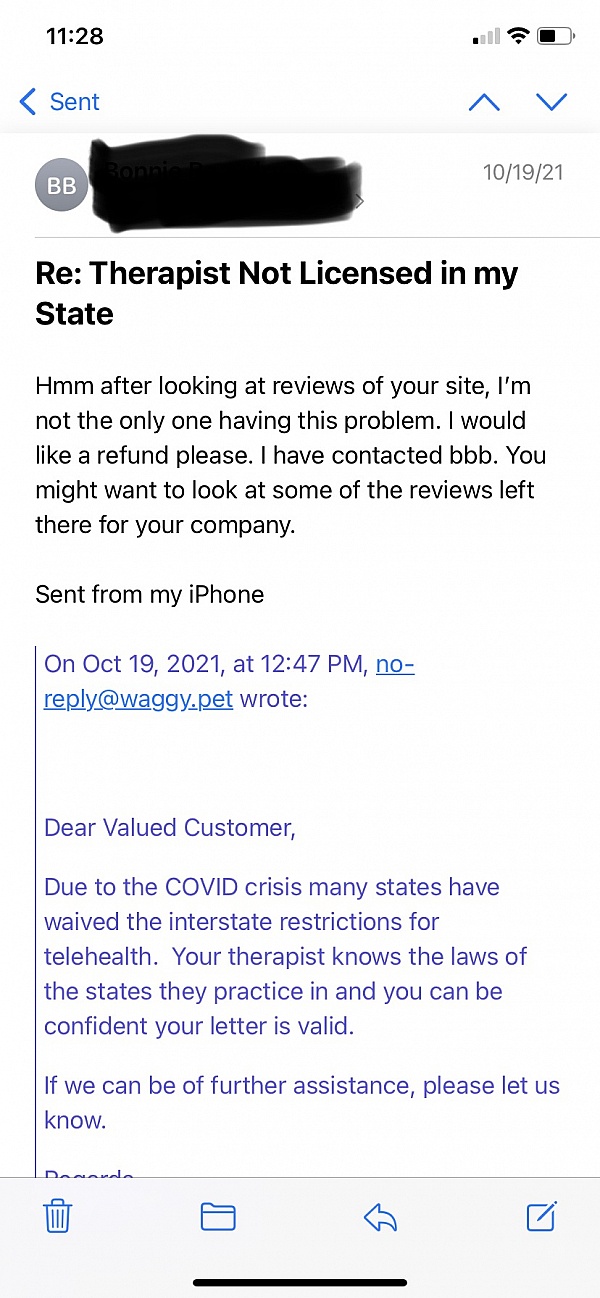Tap the BB sender avatar

62,186
